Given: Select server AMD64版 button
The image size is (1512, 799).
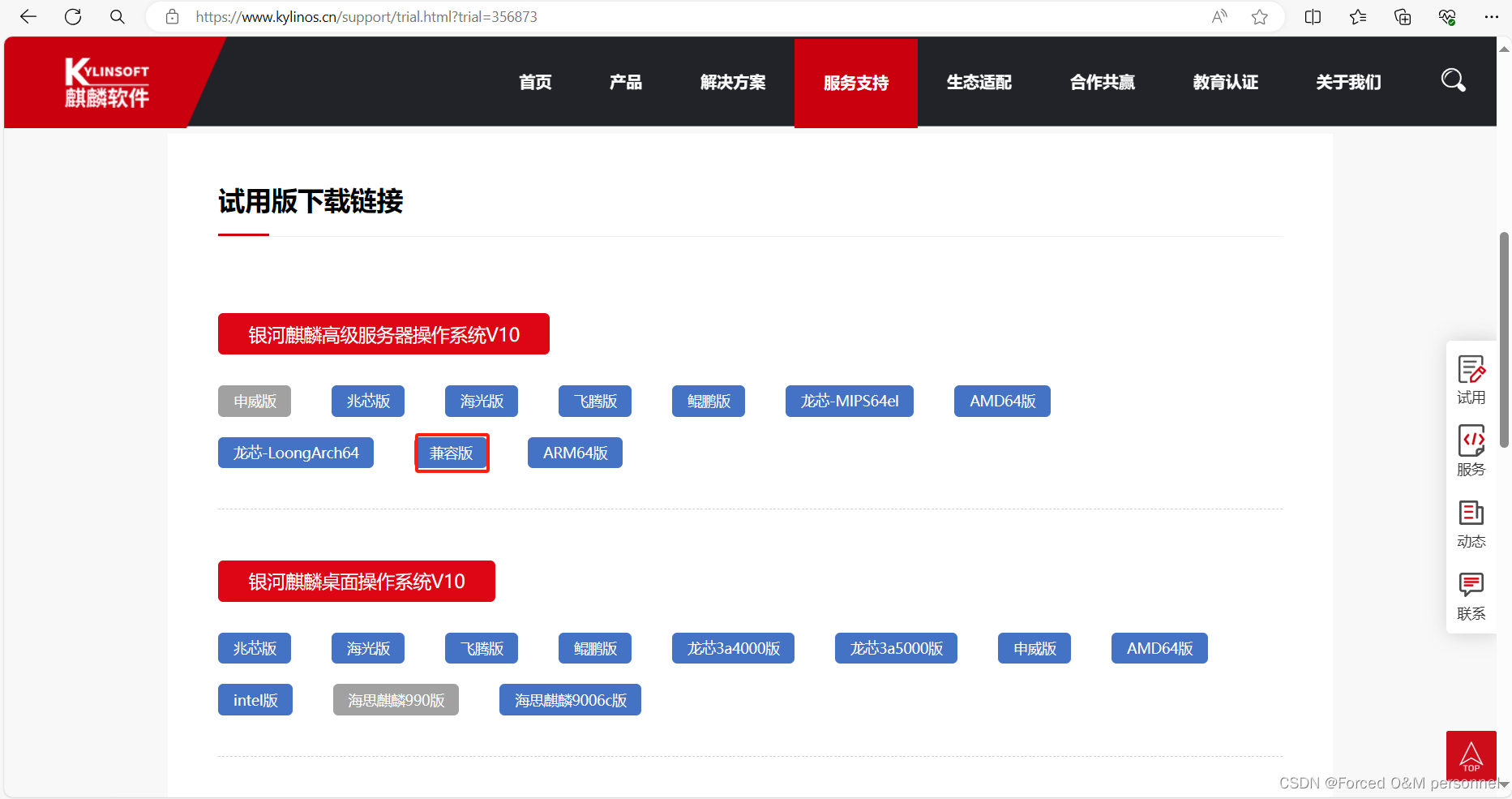Looking at the screenshot, I should coord(1002,402).
